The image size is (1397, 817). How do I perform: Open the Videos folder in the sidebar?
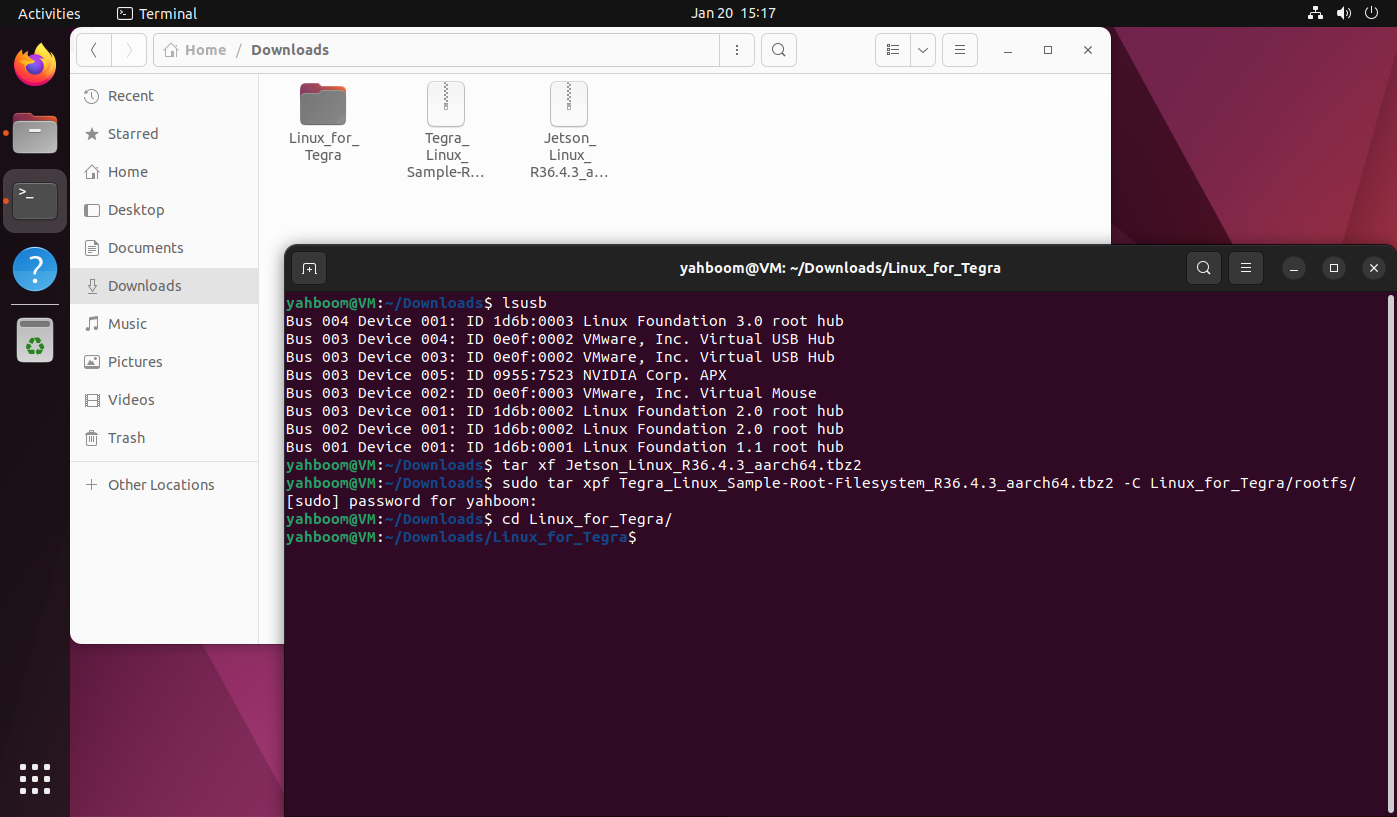[x=131, y=399]
